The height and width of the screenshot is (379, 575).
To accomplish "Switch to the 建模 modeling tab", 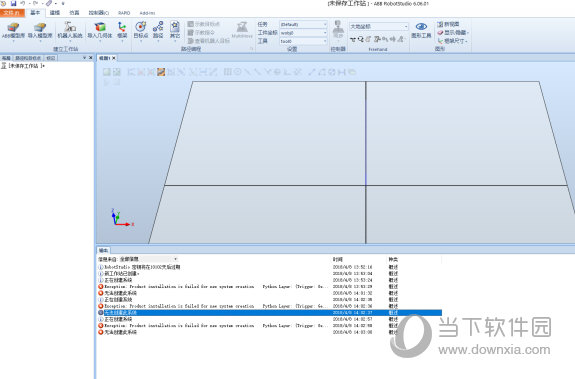I will coord(55,13).
